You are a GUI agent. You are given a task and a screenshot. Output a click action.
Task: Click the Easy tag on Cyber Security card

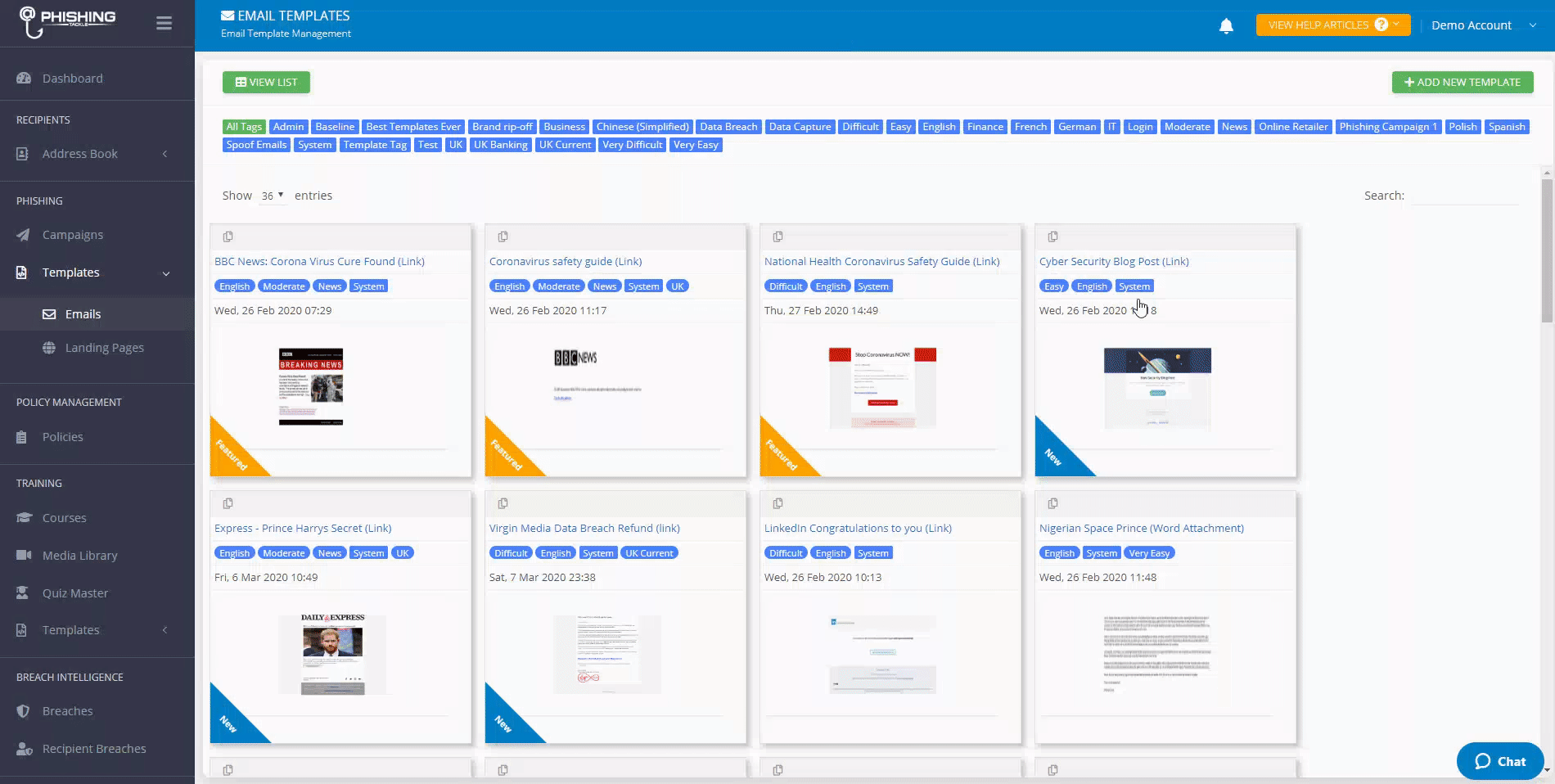pyautogui.click(x=1054, y=286)
